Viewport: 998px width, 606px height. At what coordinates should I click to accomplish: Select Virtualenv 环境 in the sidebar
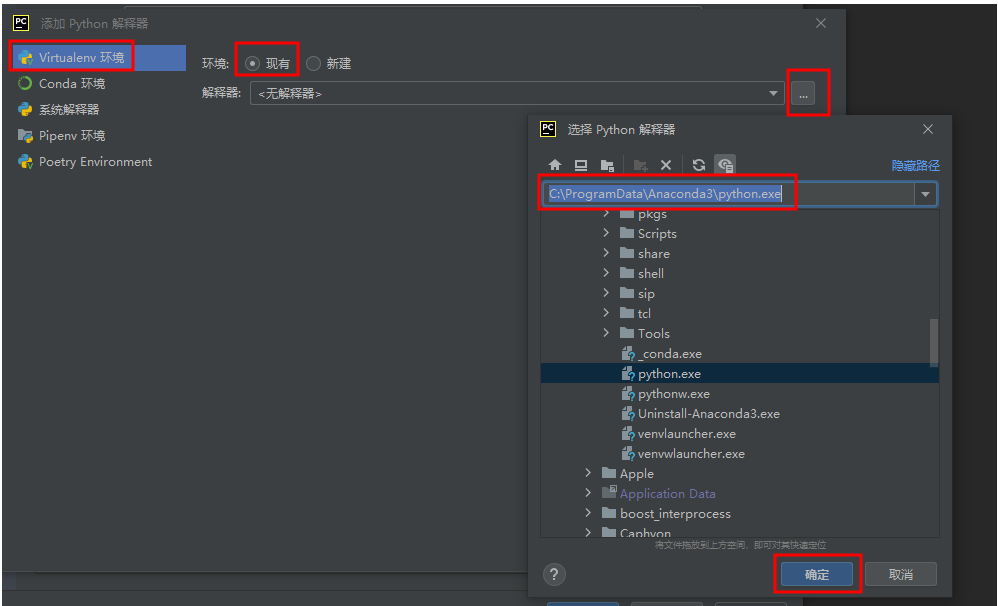[99, 57]
